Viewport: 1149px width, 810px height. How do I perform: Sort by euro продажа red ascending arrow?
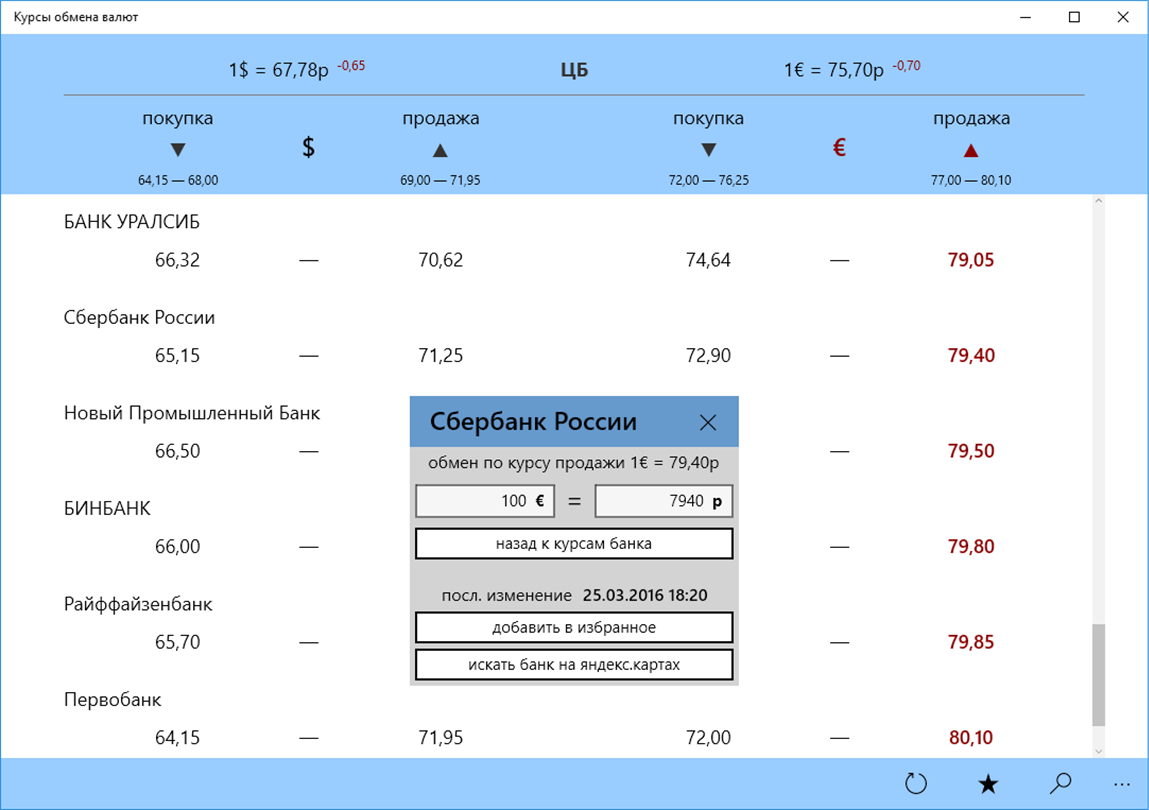click(x=971, y=150)
